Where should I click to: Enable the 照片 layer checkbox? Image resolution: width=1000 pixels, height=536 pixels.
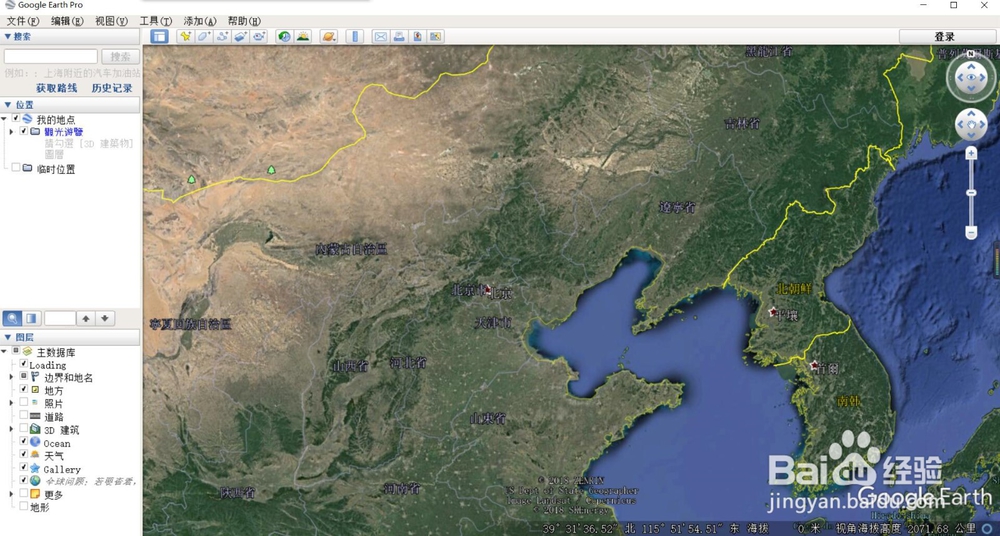[24, 402]
